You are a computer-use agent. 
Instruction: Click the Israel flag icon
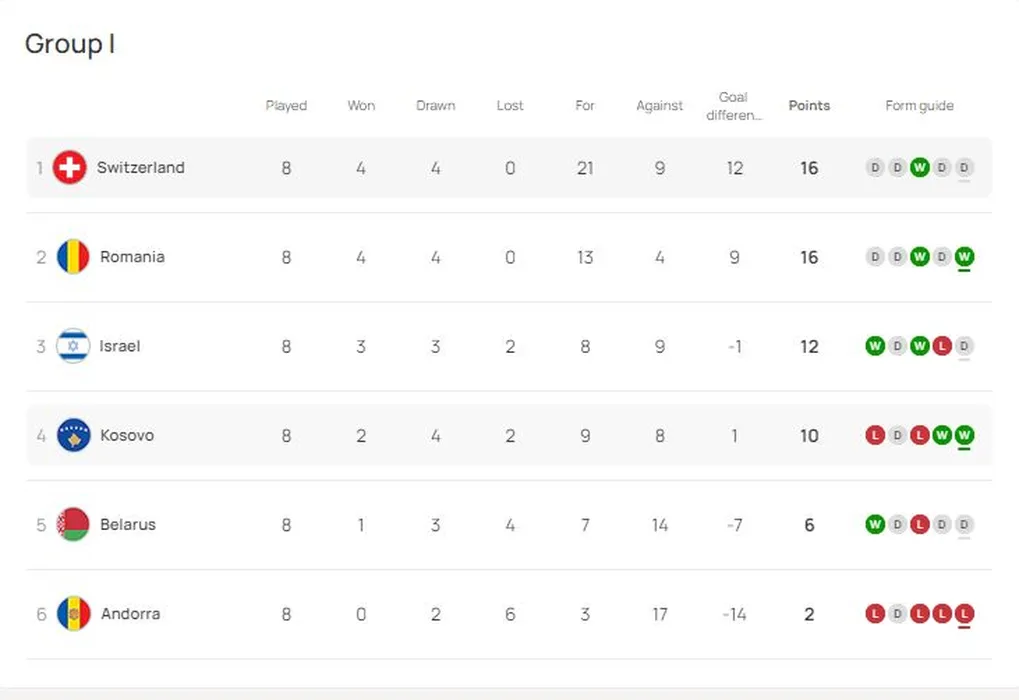click(73, 346)
